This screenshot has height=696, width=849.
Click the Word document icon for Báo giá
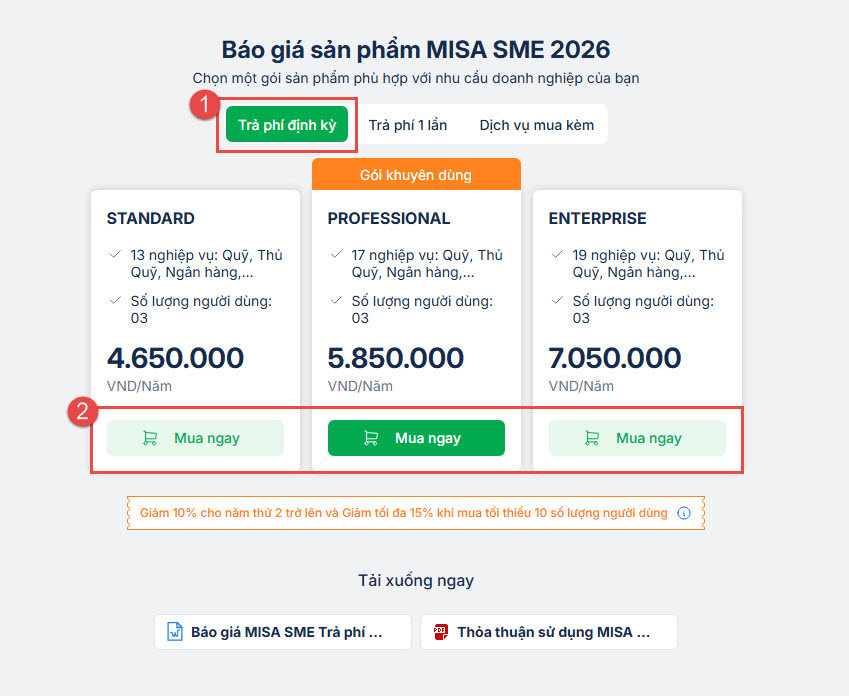pyautogui.click(x=175, y=632)
